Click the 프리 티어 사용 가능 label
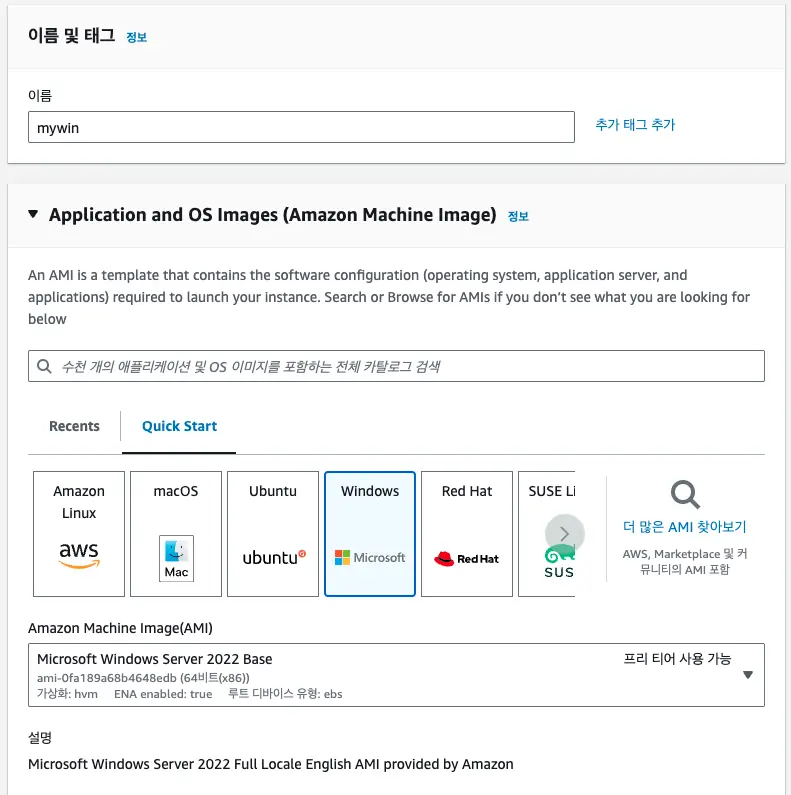This screenshot has width=791, height=795. pyautogui.click(x=677, y=659)
